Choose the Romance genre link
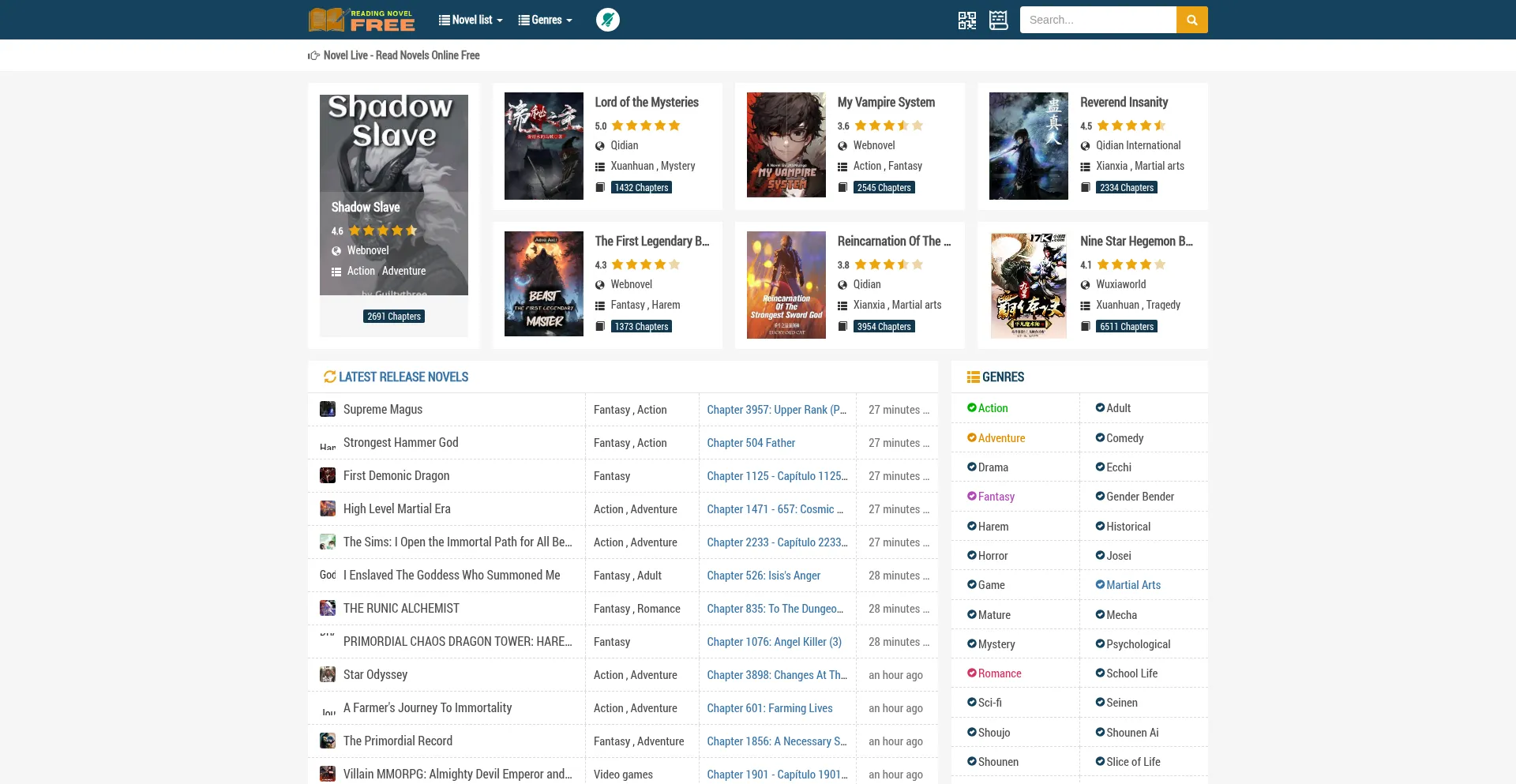Viewport: 1516px width, 784px height. (x=1000, y=673)
